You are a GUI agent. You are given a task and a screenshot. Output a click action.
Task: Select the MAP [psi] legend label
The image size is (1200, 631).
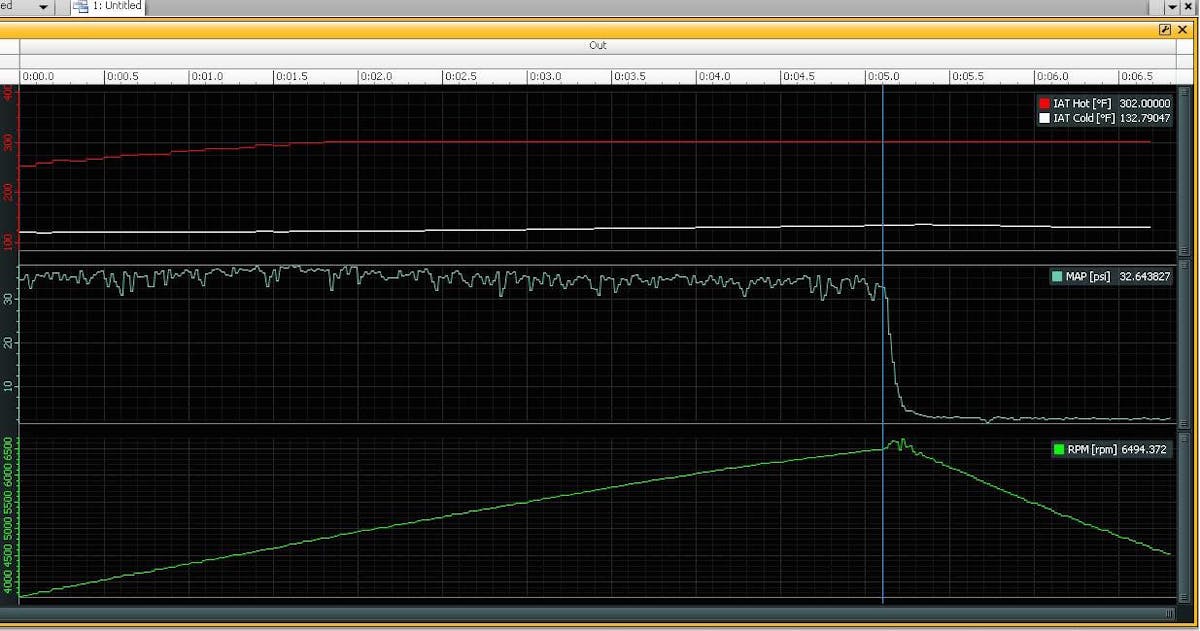point(1090,277)
